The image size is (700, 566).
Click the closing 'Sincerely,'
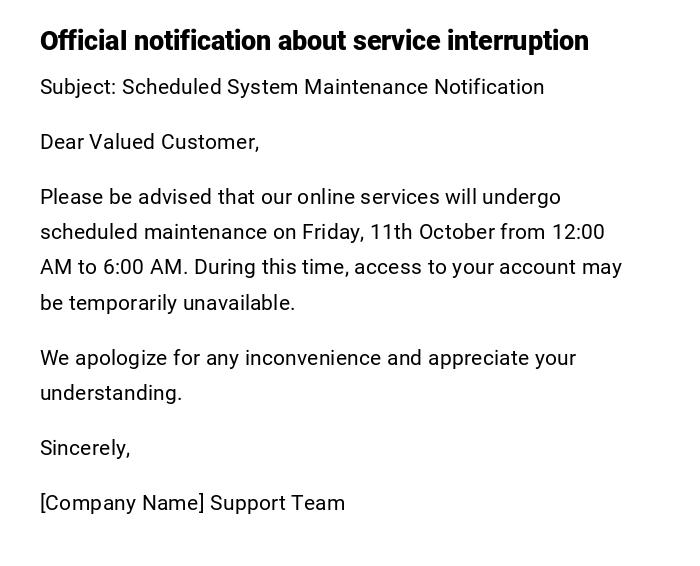pyautogui.click(x=85, y=448)
